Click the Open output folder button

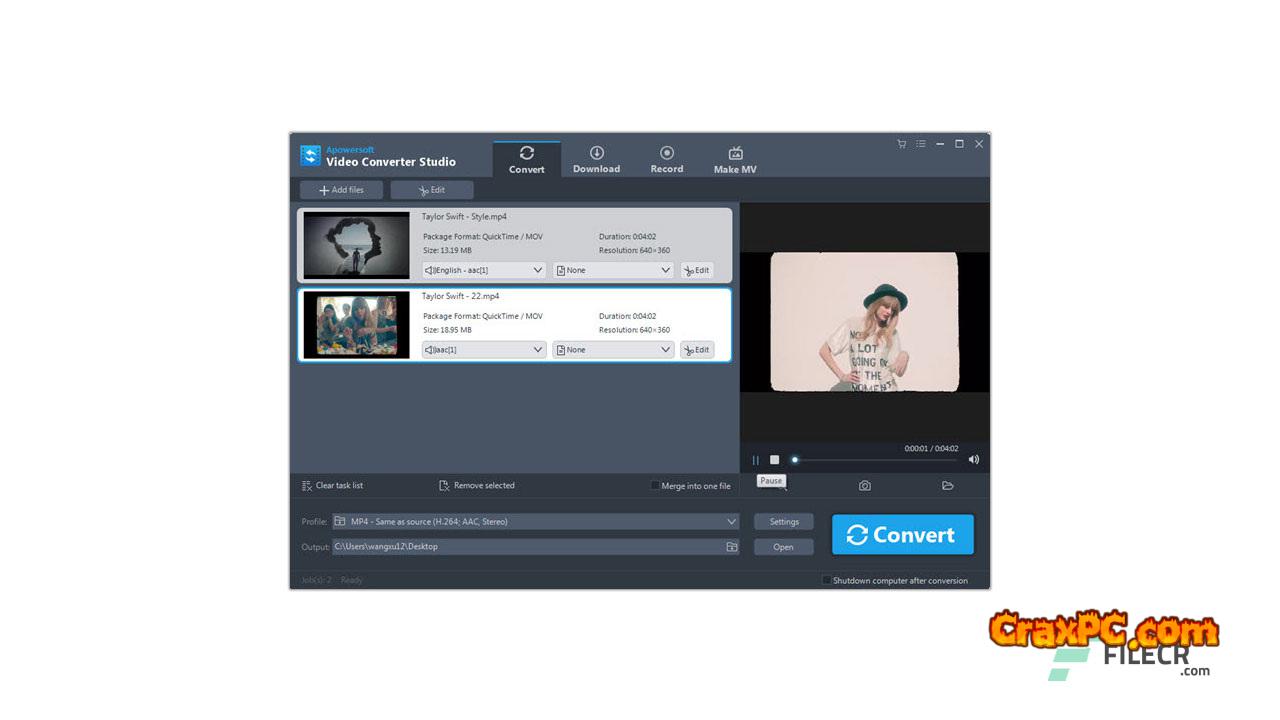click(x=784, y=547)
